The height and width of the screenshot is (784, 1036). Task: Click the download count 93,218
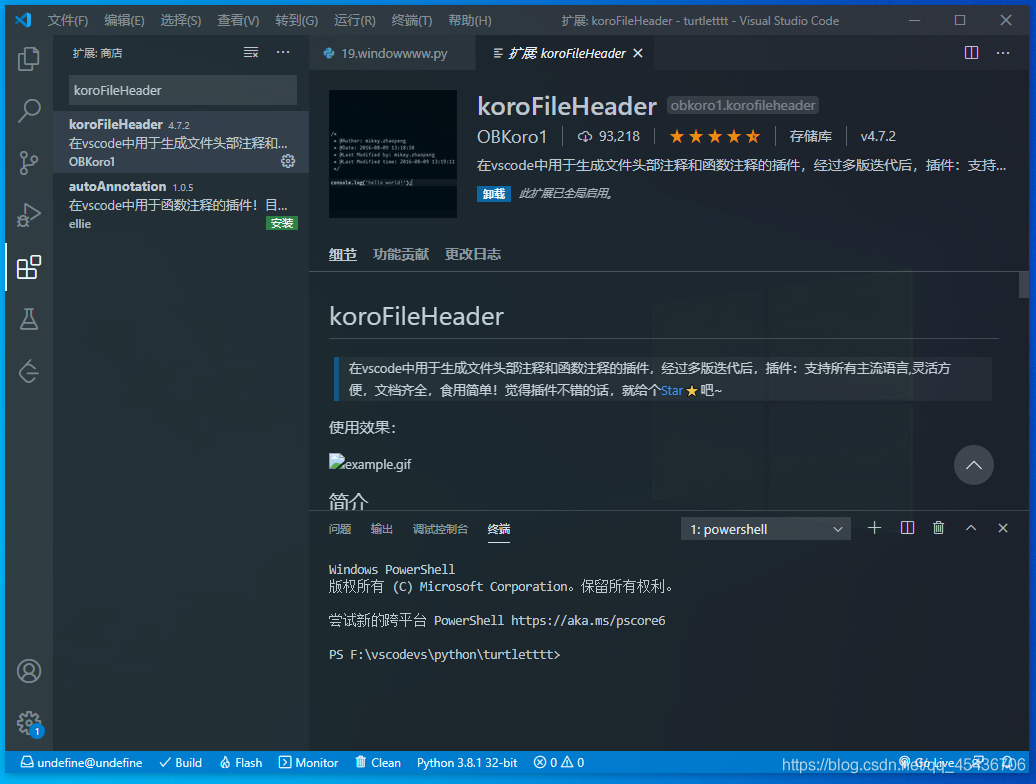coord(609,137)
